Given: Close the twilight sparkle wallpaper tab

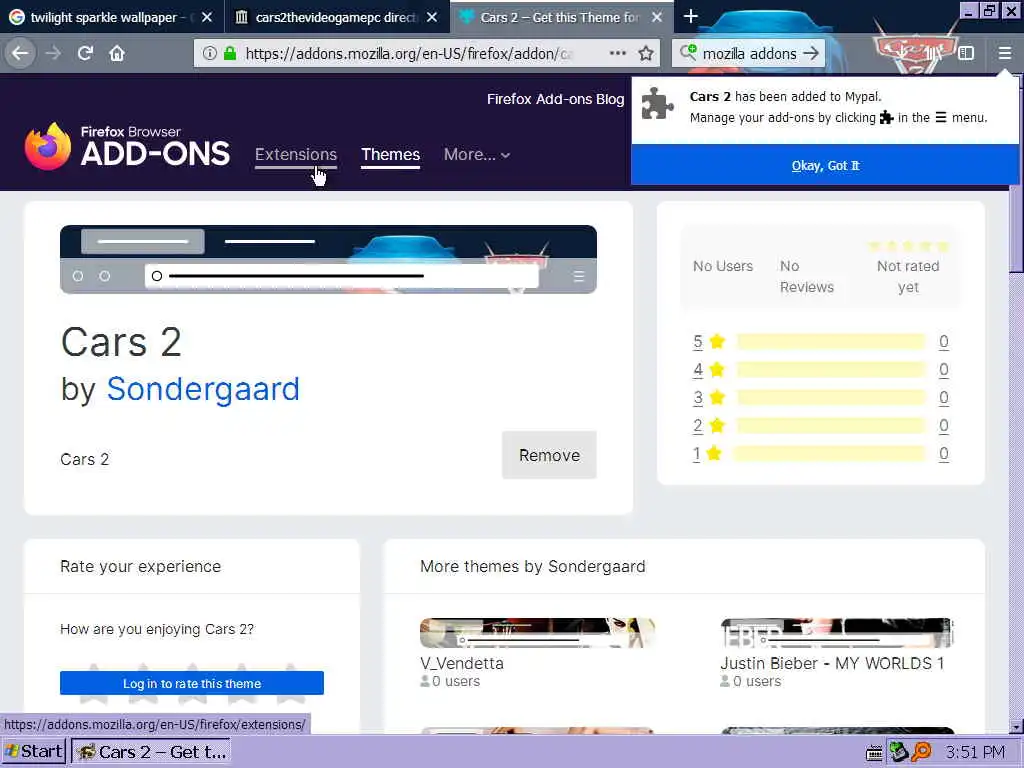Looking at the screenshot, I should tap(207, 18).
